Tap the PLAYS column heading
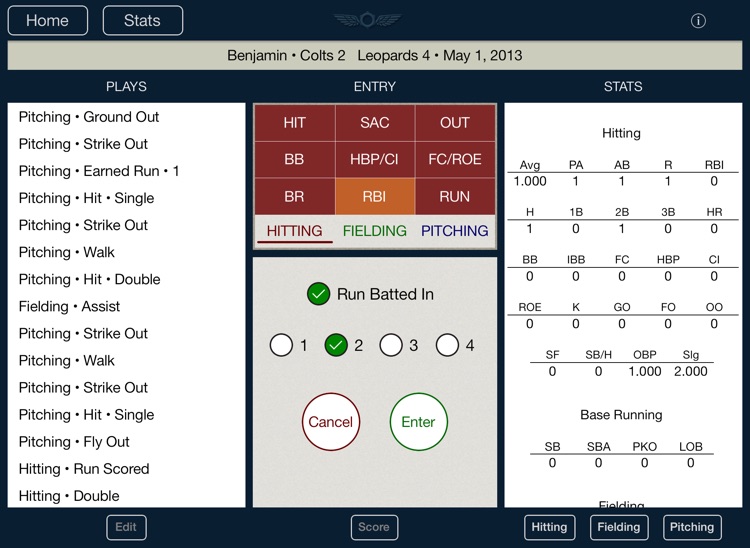The width and height of the screenshot is (750, 548). click(126, 87)
